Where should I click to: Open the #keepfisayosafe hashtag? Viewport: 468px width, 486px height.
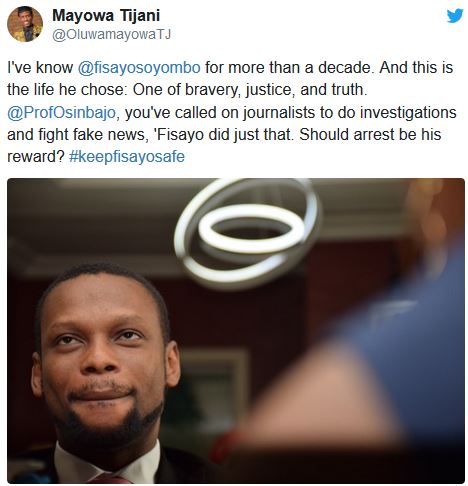click(127, 156)
